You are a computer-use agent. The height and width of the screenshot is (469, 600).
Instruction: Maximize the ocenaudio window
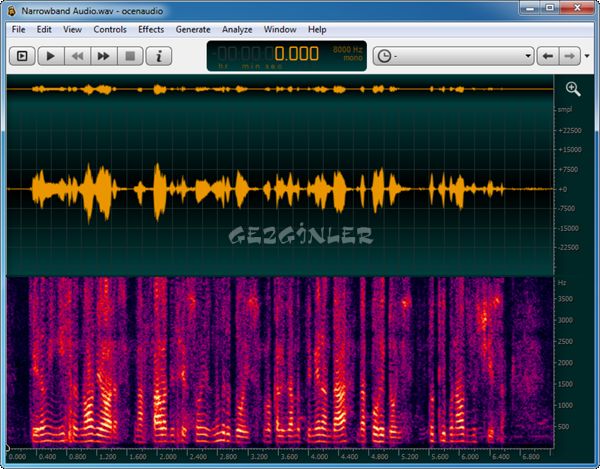(x=550, y=8)
